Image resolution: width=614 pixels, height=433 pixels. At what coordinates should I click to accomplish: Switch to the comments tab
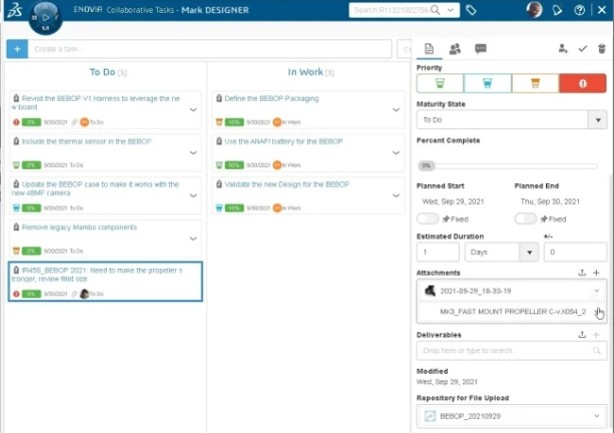coord(480,49)
